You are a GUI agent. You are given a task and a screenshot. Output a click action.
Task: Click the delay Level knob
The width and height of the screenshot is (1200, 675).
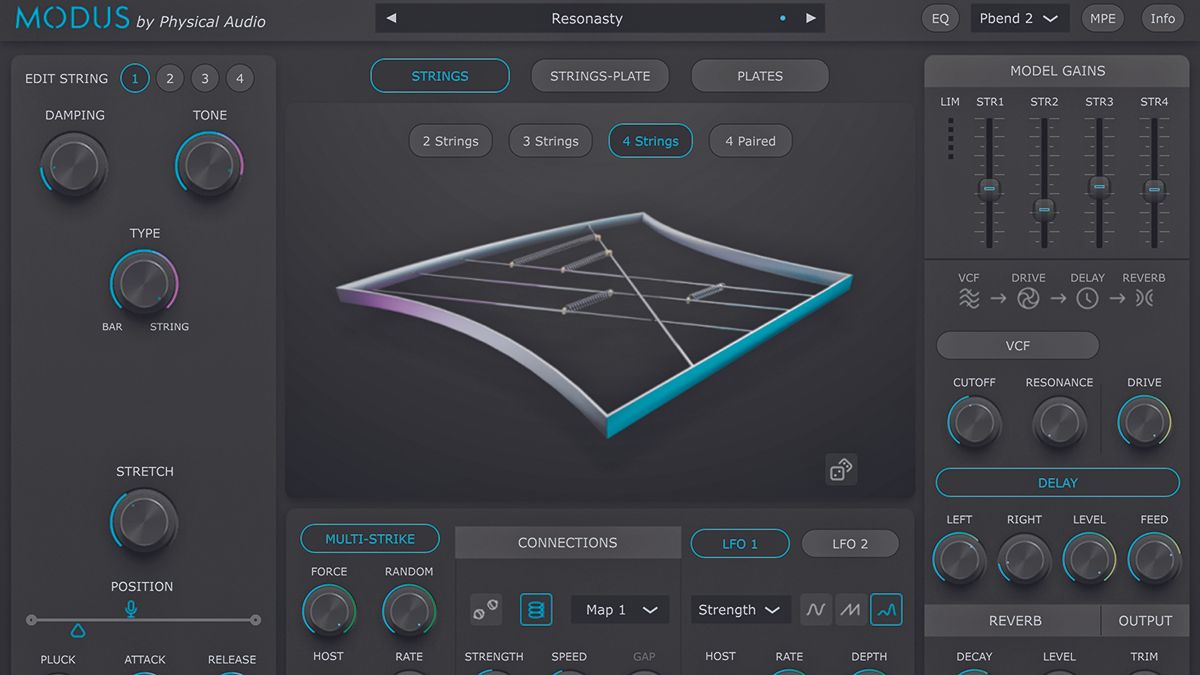tap(1089, 559)
